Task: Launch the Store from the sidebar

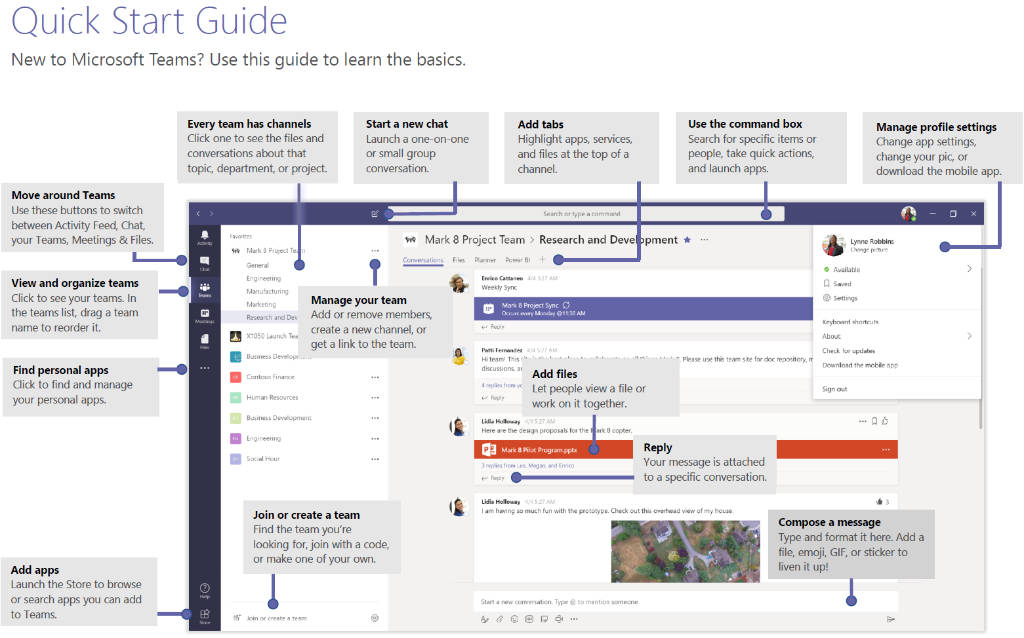Action: click(204, 616)
